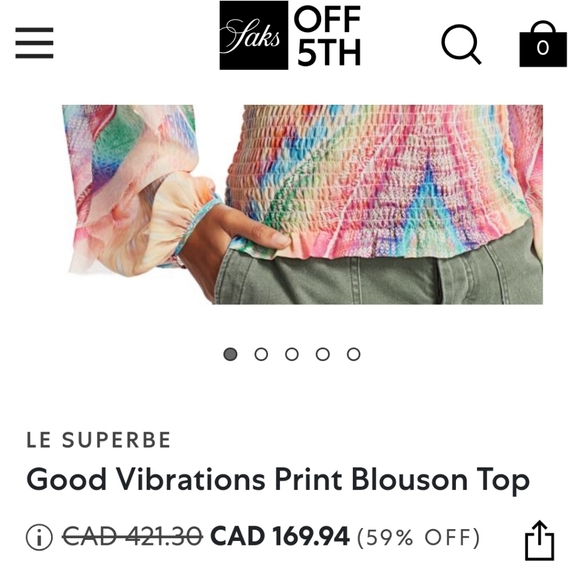
Task: Tap the blouson top product photo
Action: tap(302, 205)
